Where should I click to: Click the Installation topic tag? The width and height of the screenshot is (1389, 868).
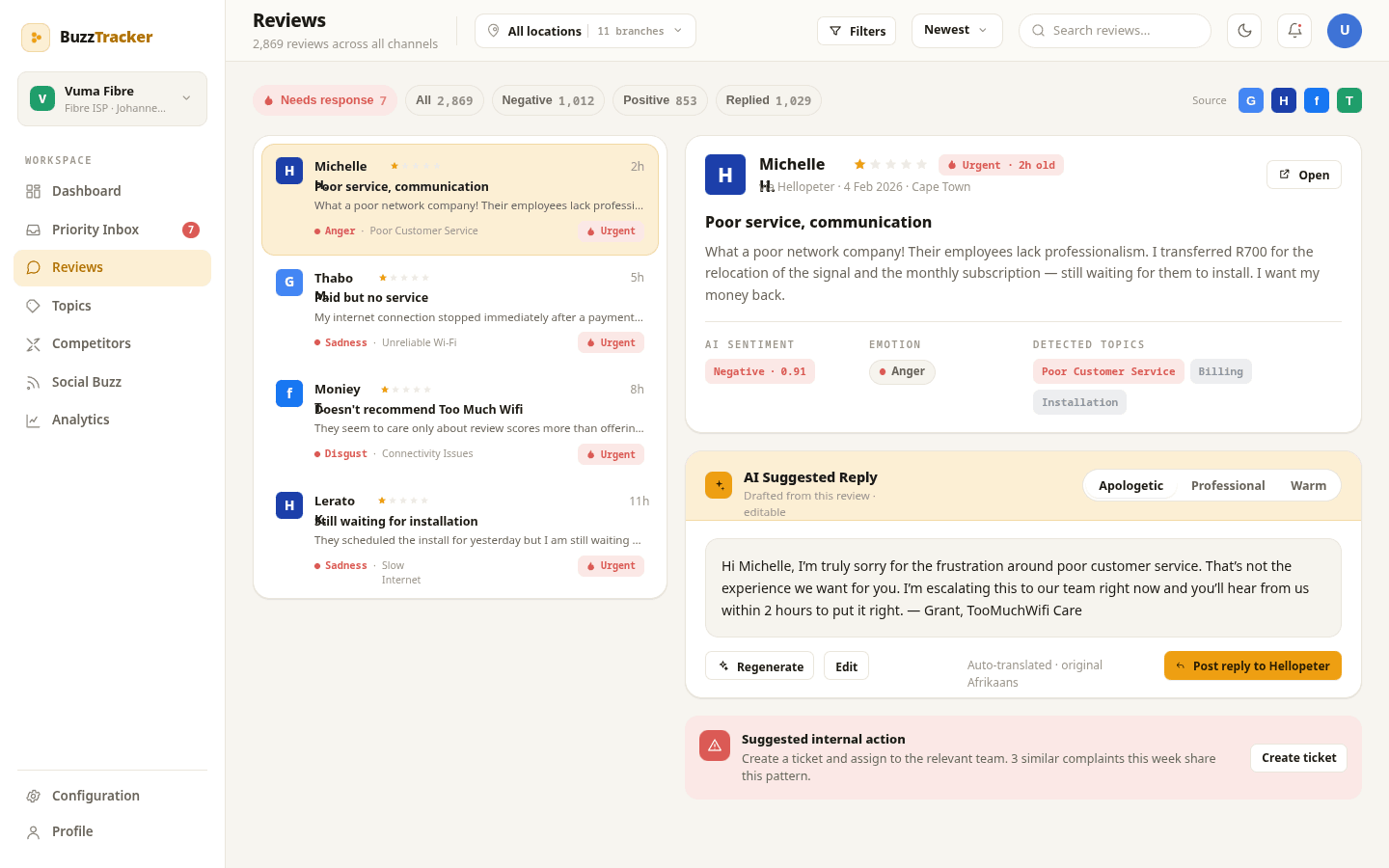pyautogui.click(x=1079, y=402)
